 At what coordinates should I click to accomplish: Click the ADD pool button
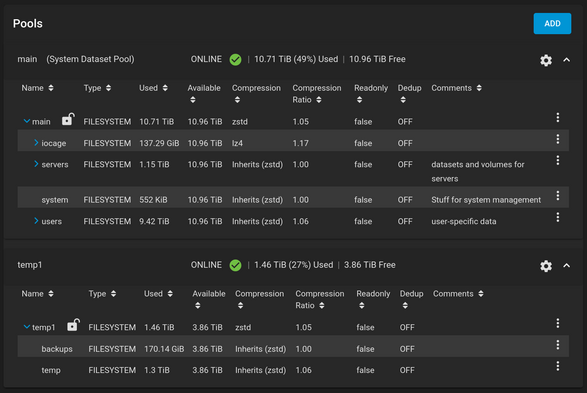pyautogui.click(x=552, y=24)
